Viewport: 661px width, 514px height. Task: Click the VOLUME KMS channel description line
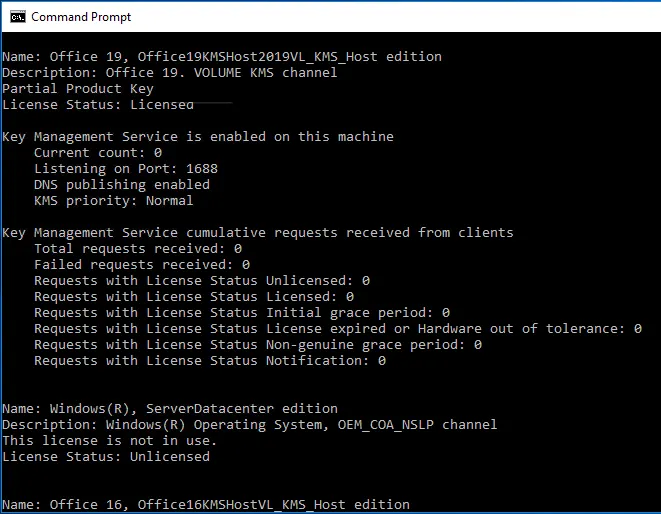coord(170,73)
